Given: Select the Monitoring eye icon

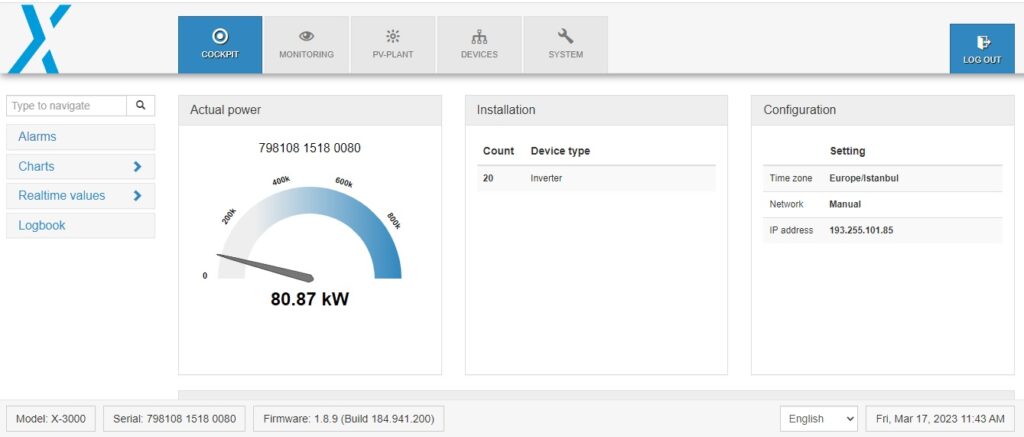Looking at the screenshot, I should (x=306, y=36).
